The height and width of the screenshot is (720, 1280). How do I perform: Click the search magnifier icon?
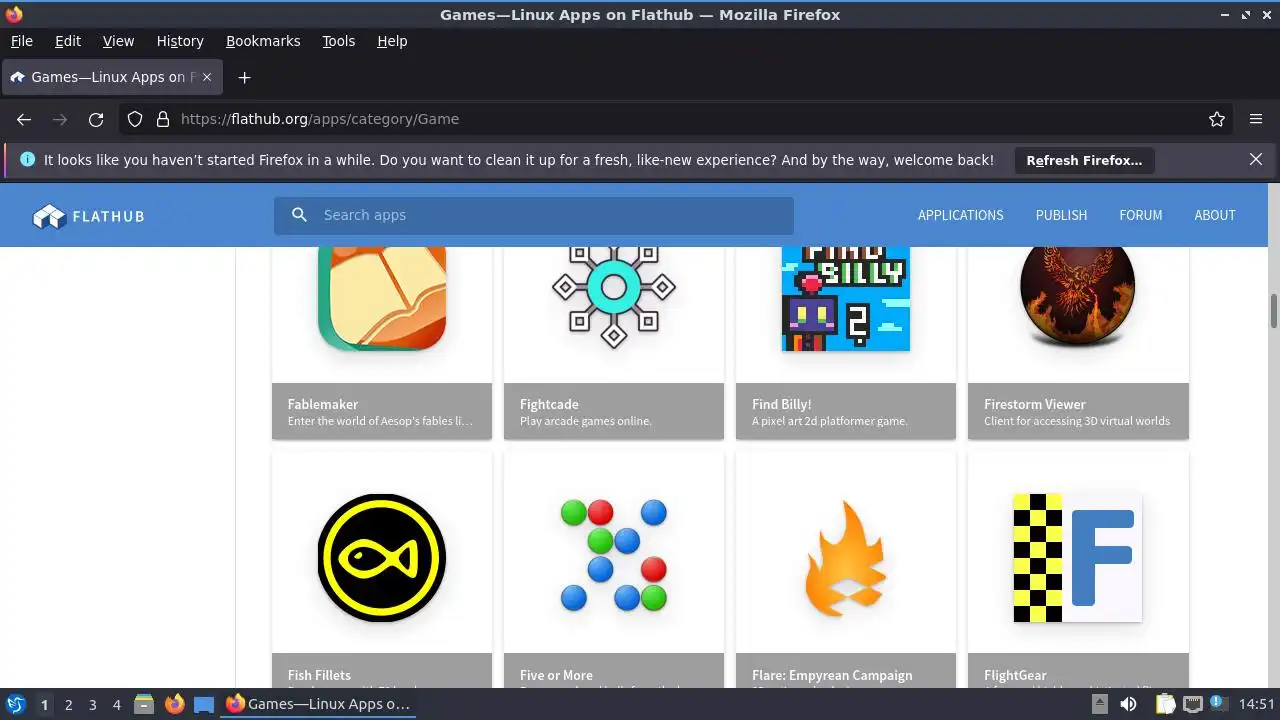tap(299, 215)
